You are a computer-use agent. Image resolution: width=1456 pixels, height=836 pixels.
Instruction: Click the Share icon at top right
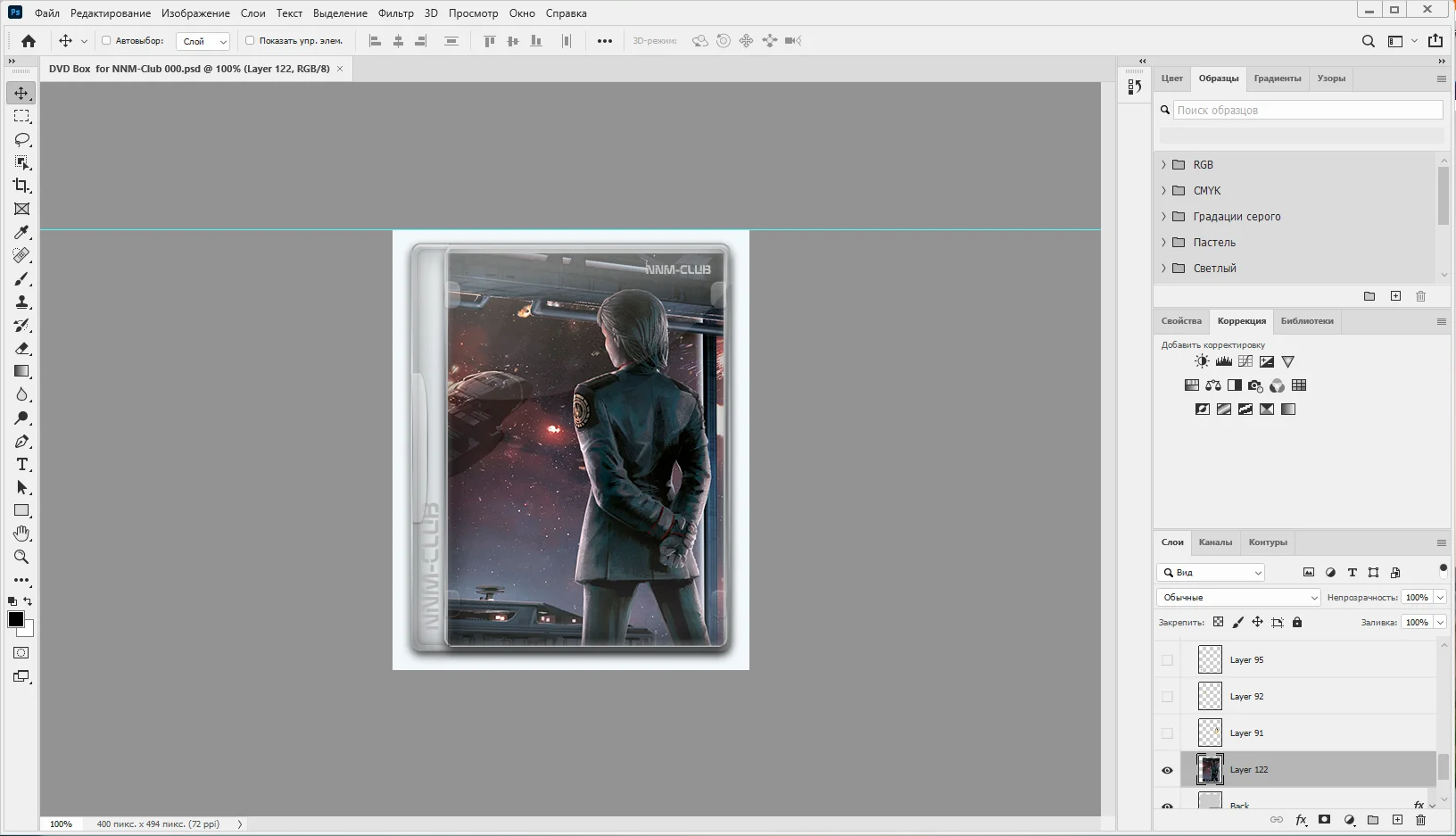[x=1435, y=41]
